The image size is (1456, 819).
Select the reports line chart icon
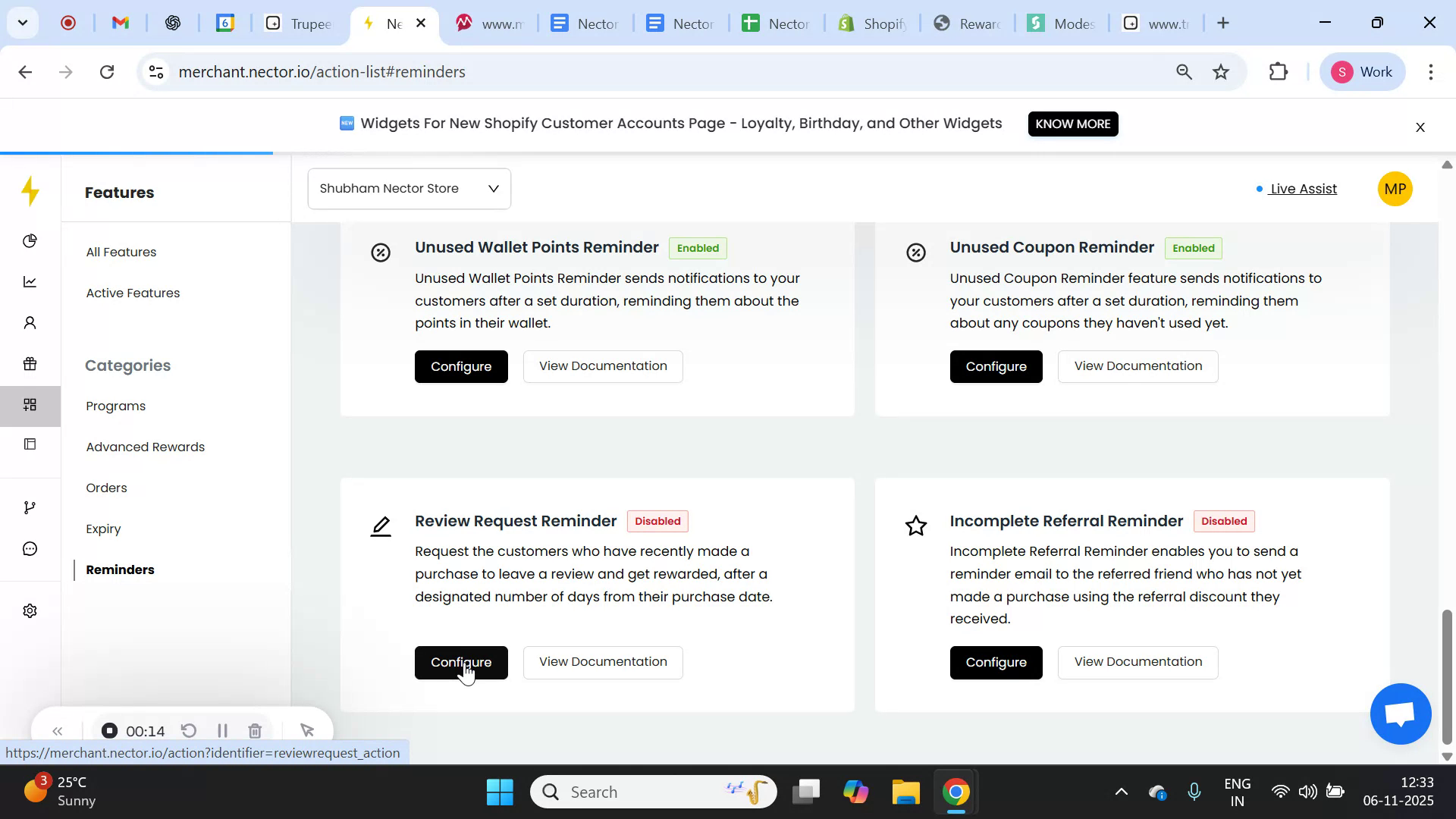pos(30,281)
